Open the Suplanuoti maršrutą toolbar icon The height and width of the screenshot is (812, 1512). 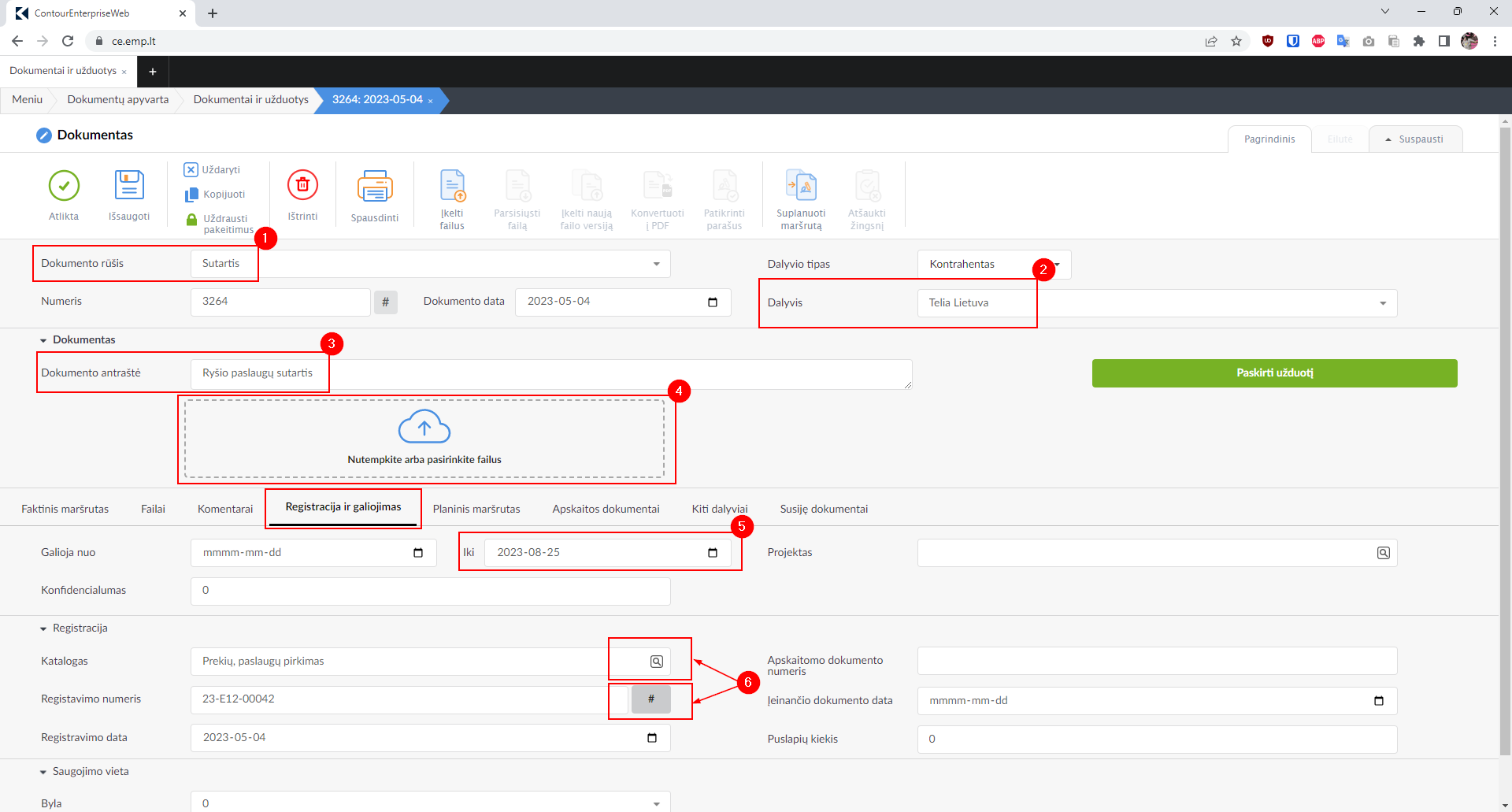[x=801, y=187]
